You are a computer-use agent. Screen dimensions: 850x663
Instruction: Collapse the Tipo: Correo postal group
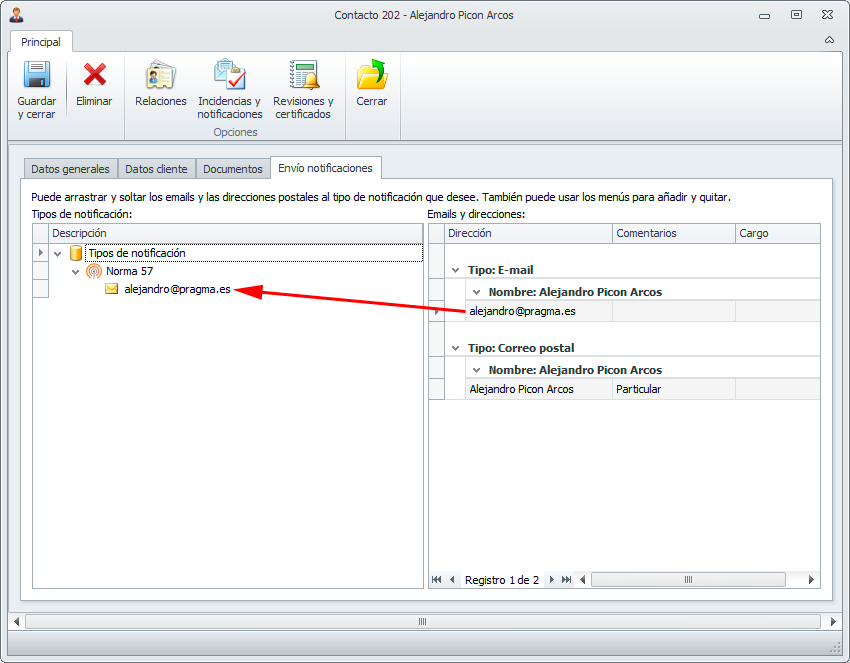tap(456, 348)
